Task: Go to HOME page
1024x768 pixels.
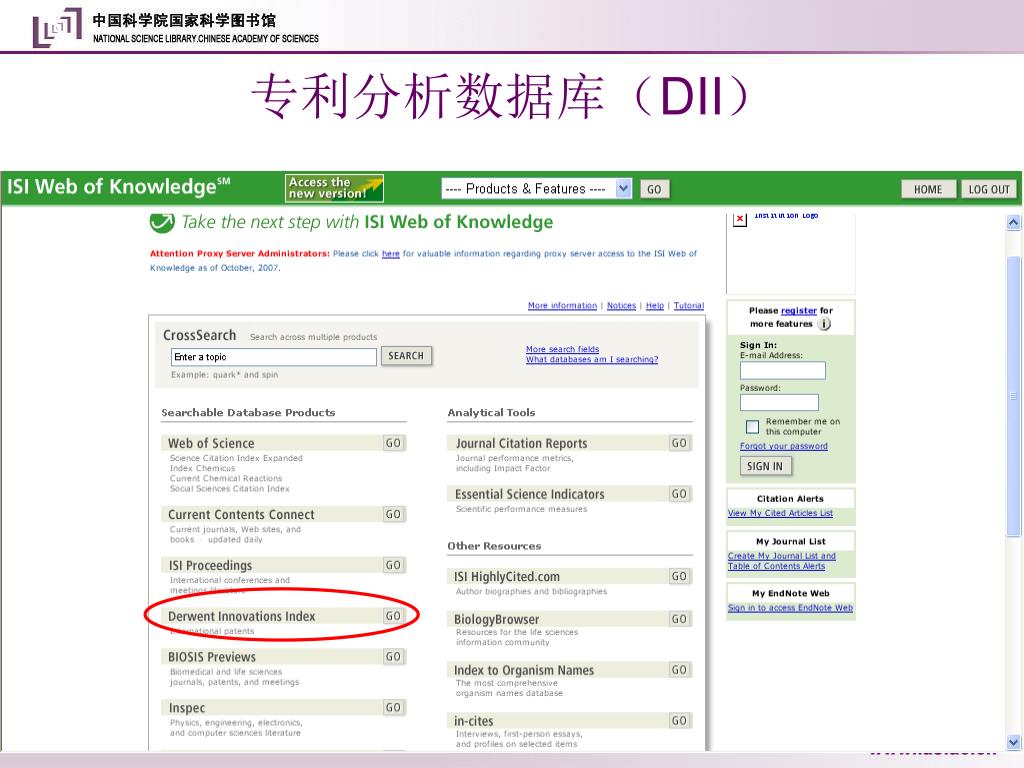Action: tap(928, 189)
